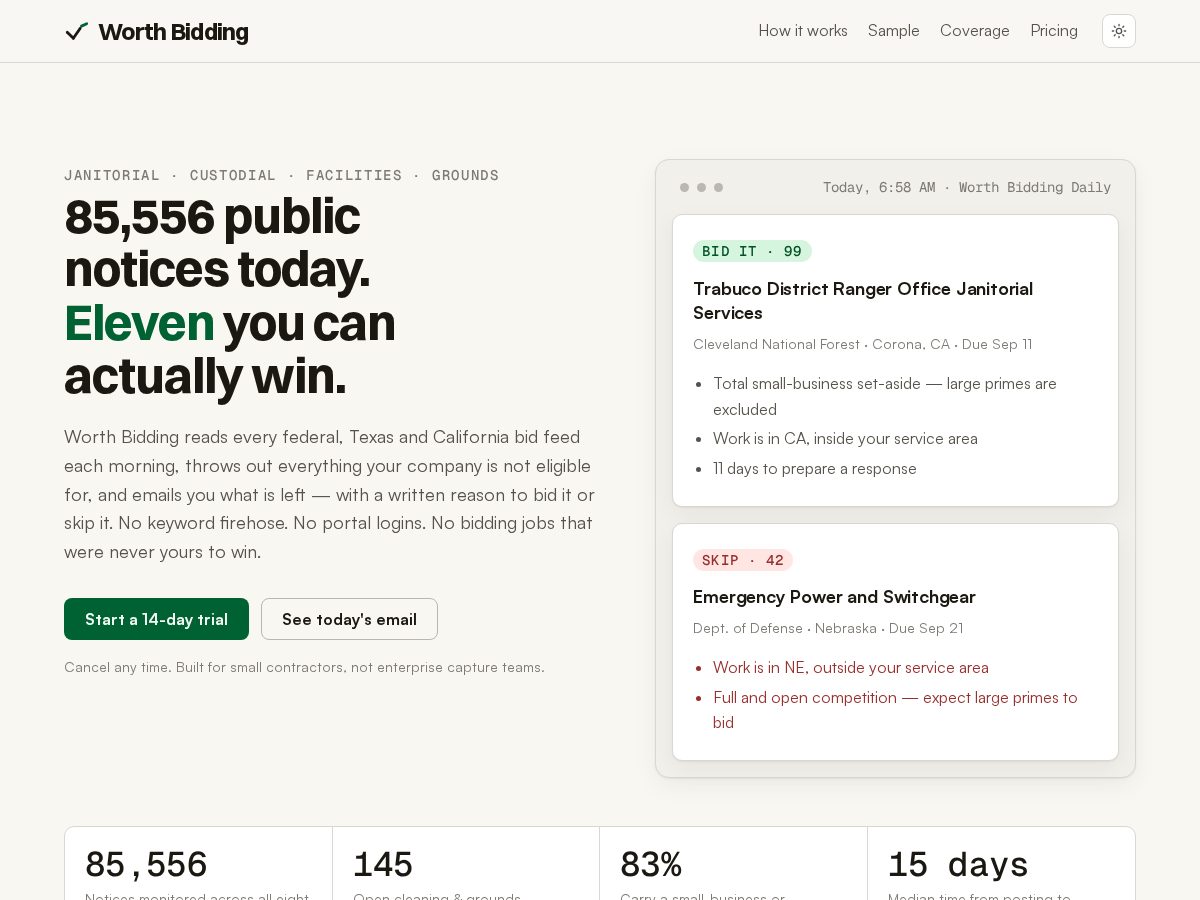Viewport: 1200px width, 900px height.
Task: Select the SKIP · 42 badge
Action: [743, 560]
